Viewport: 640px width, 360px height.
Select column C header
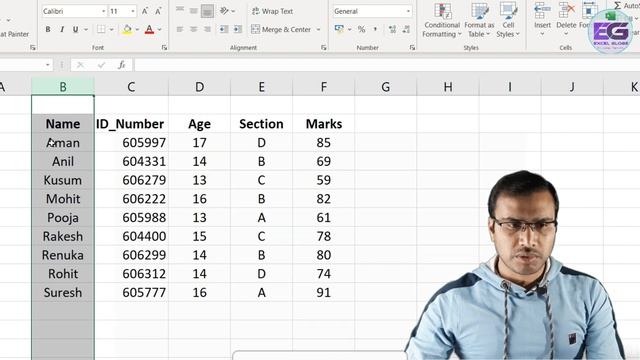[131, 87]
